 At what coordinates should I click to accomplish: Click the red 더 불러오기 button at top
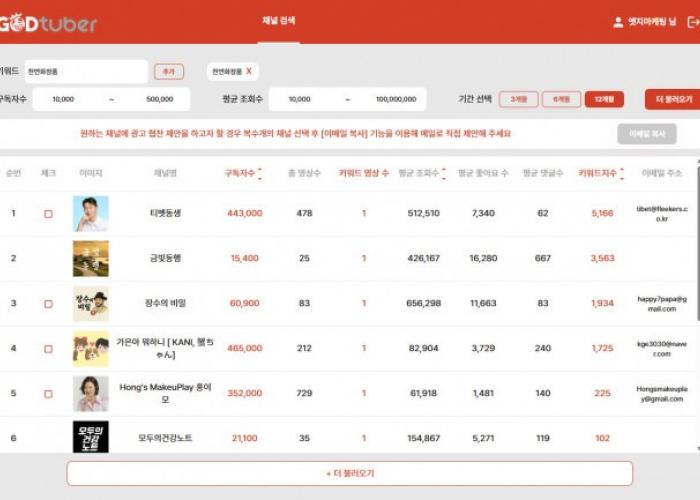(x=673, y=99)
